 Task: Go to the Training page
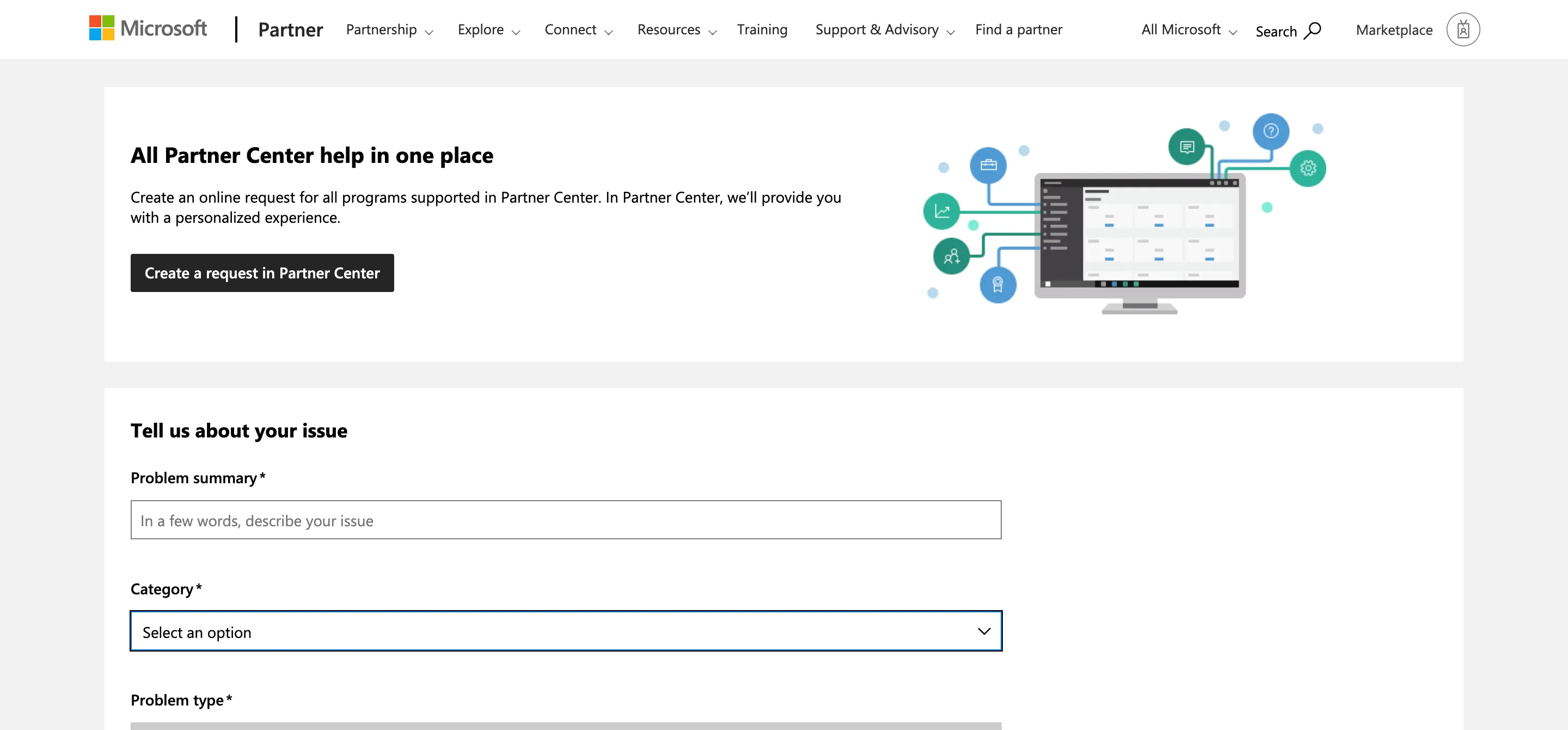pyautogui.click(x=762, y=29)
